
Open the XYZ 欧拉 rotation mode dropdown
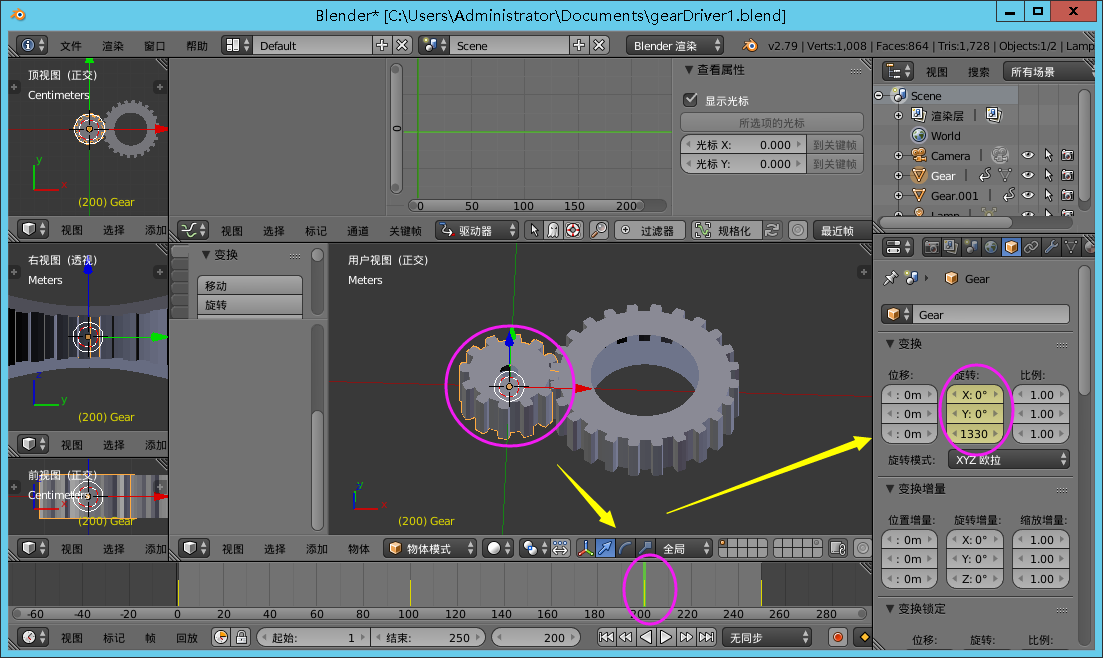pyautogui.click(x=1009, y=460)
